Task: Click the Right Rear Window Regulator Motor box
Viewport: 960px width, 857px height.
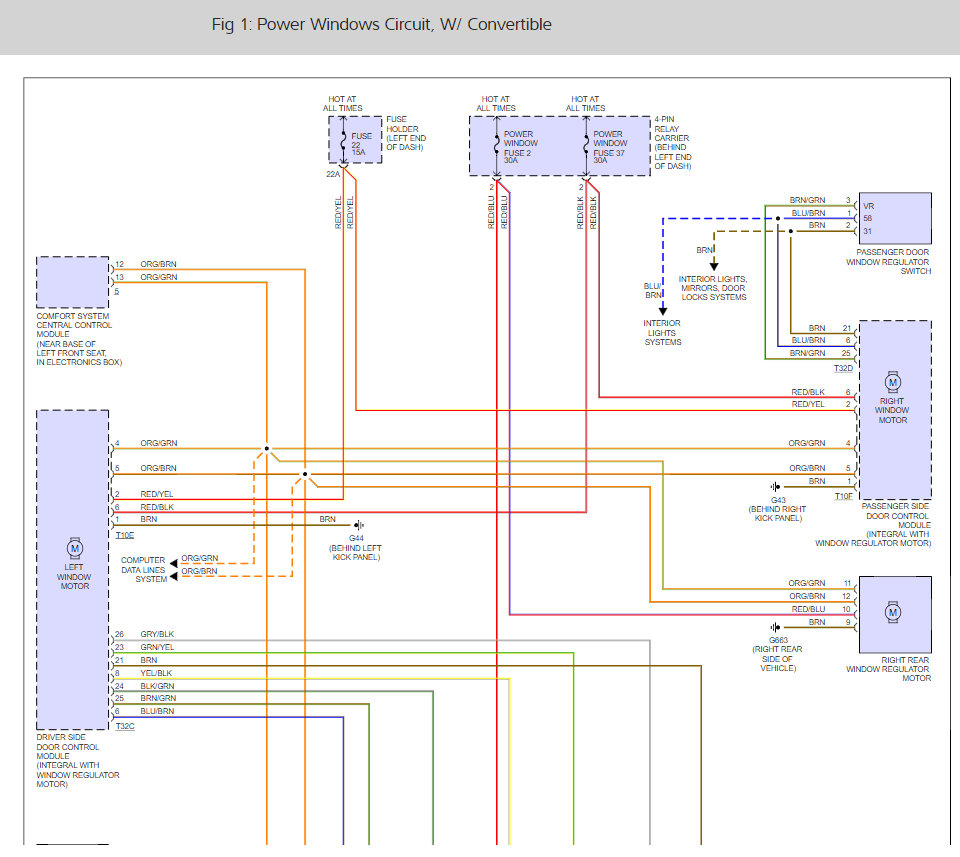Action: pos(895,615)
